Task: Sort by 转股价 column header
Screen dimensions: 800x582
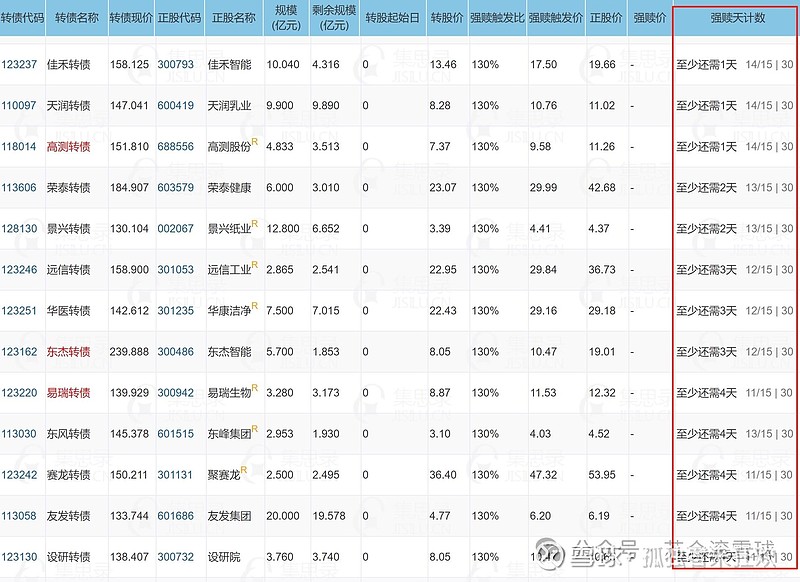Action: point(446,18)
